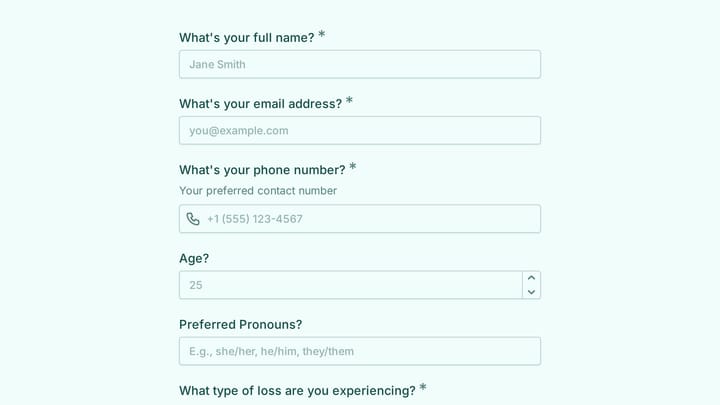Click the required asterisk beside phone number
This screenshot has height=405, width=720.
tap(353, 167)
